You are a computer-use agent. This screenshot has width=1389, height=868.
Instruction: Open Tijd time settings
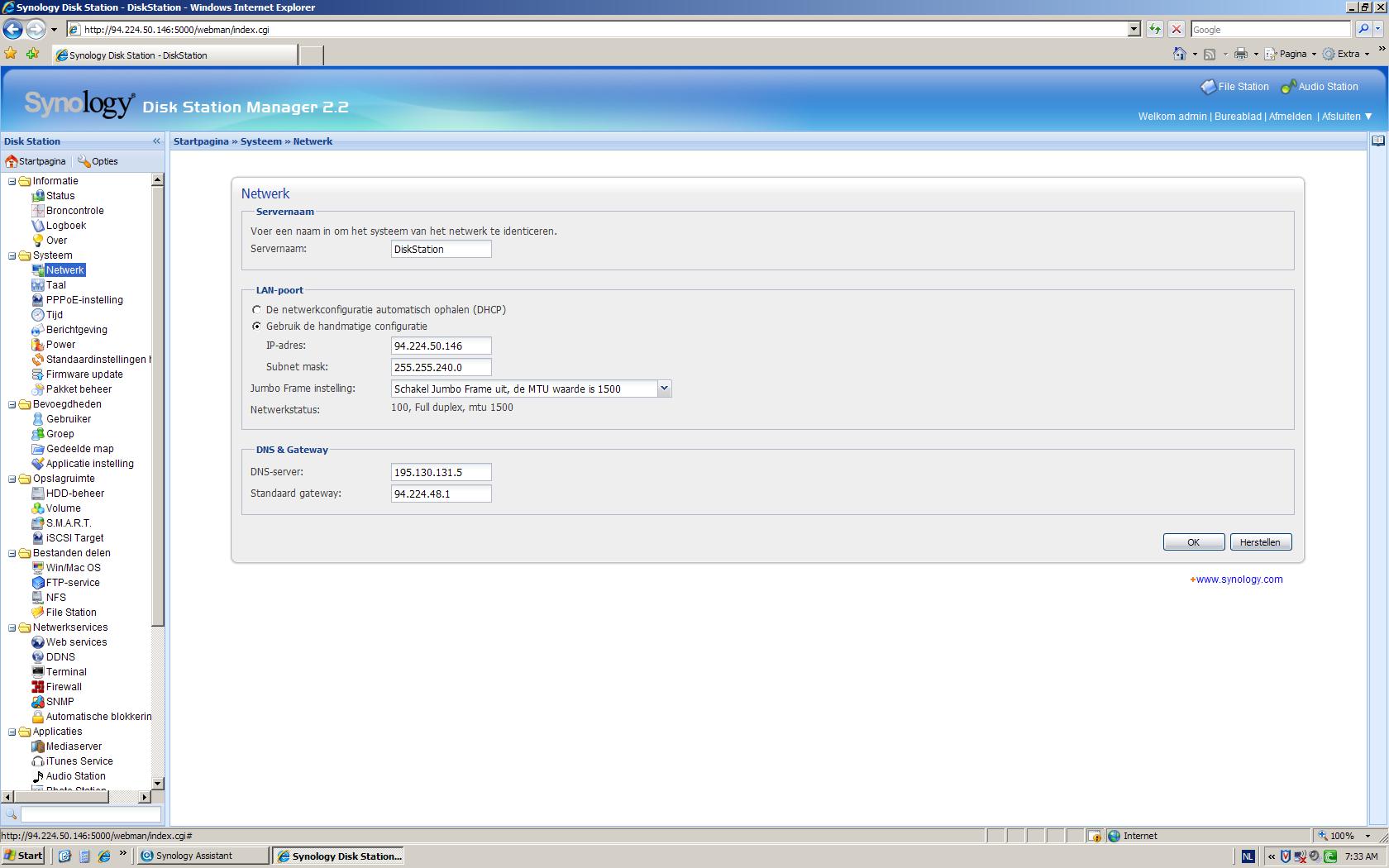pyautogui.click(x=55, y=315)
